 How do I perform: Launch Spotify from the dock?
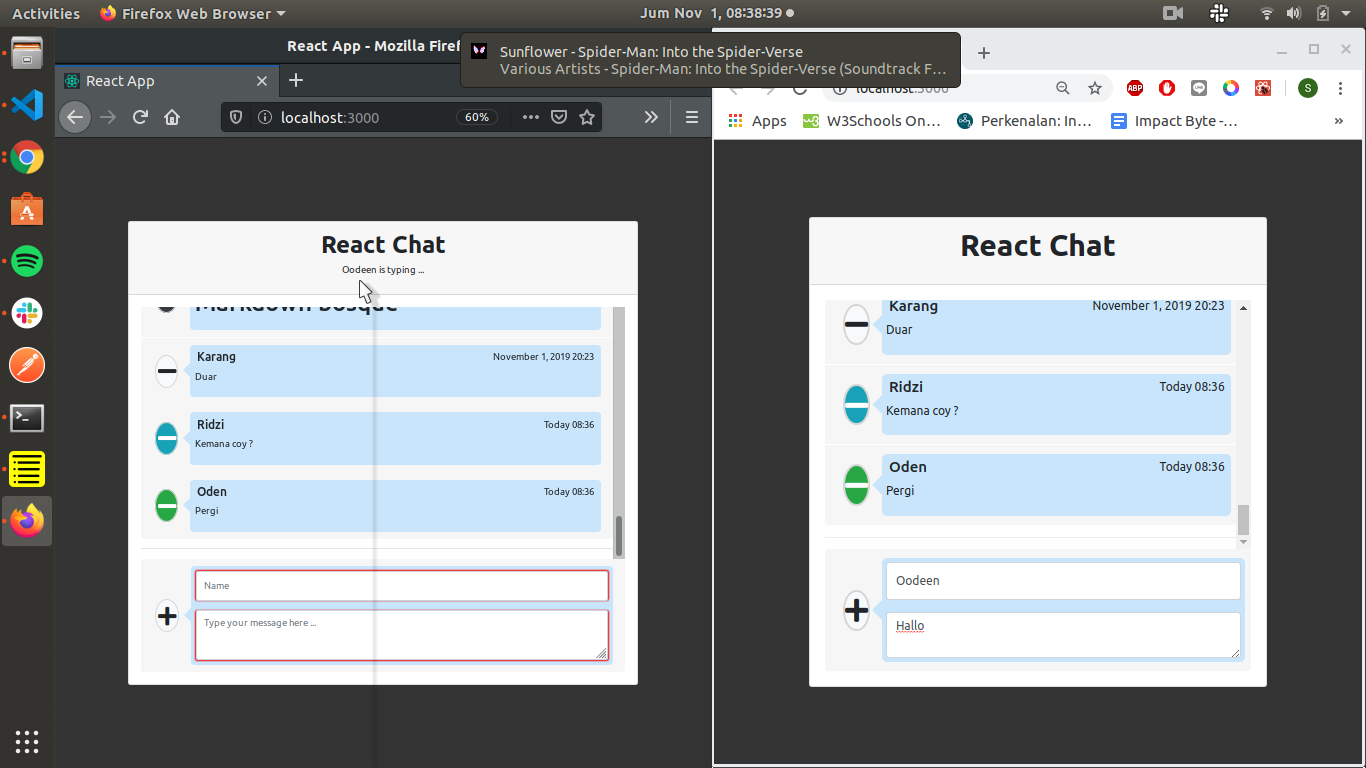[27, 261]
